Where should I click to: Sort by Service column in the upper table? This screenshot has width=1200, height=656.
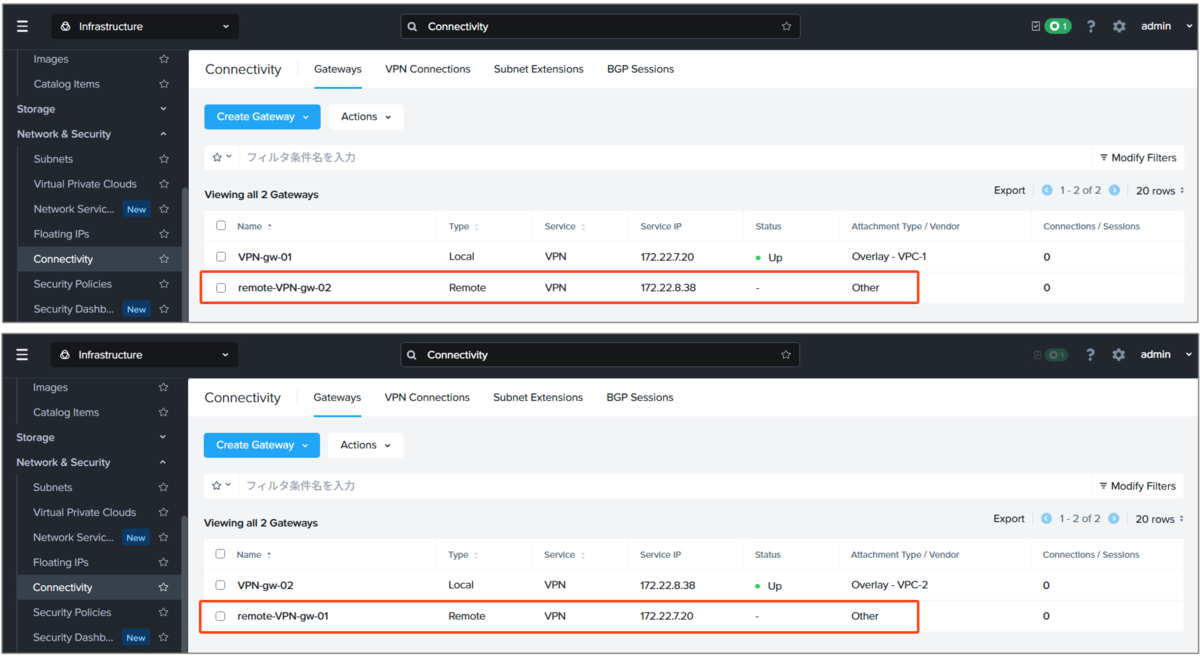(x=565, y=226)
